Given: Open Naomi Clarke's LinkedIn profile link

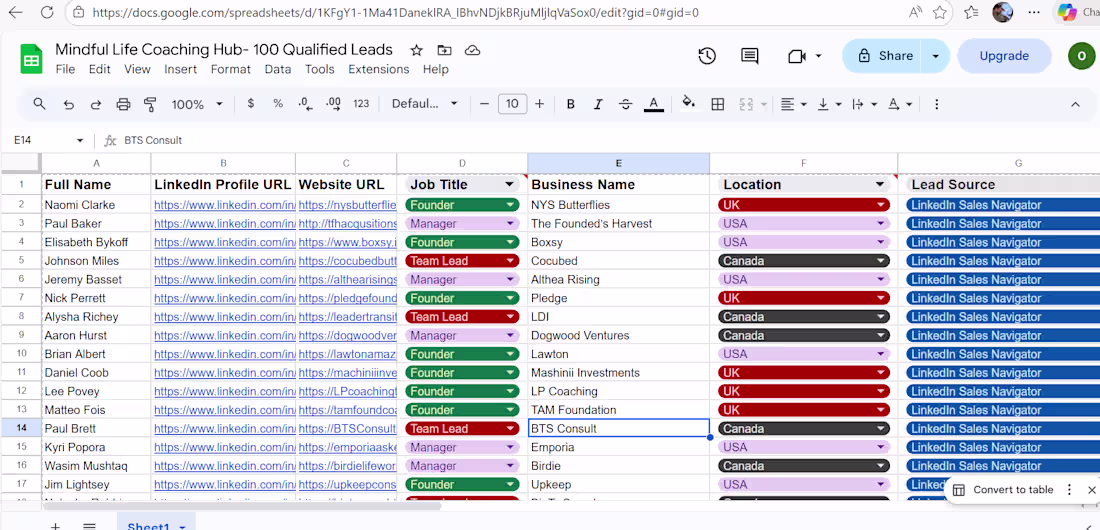Looking at the screenshot, I should pyautogui.click(x=223, y=205).
